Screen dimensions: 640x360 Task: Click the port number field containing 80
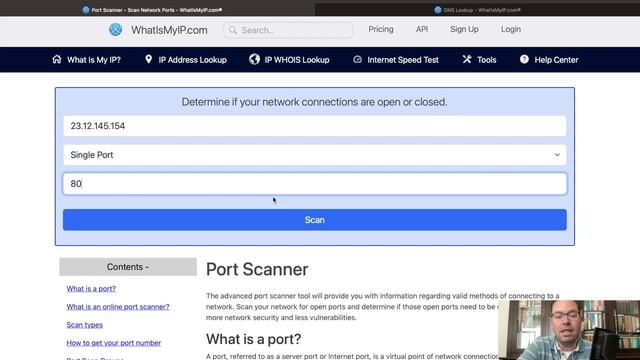(315, 184)
